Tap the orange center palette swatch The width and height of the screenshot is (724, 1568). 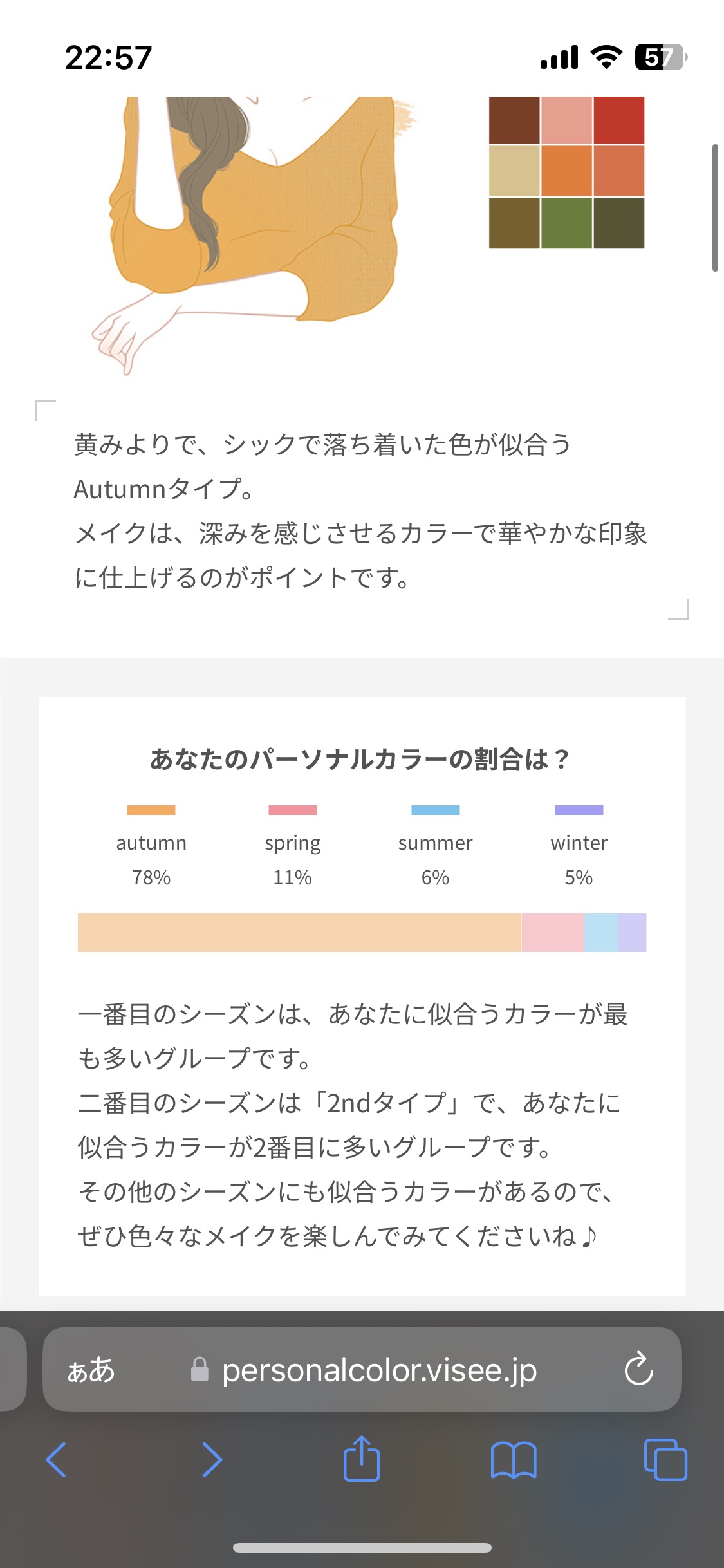566,171
